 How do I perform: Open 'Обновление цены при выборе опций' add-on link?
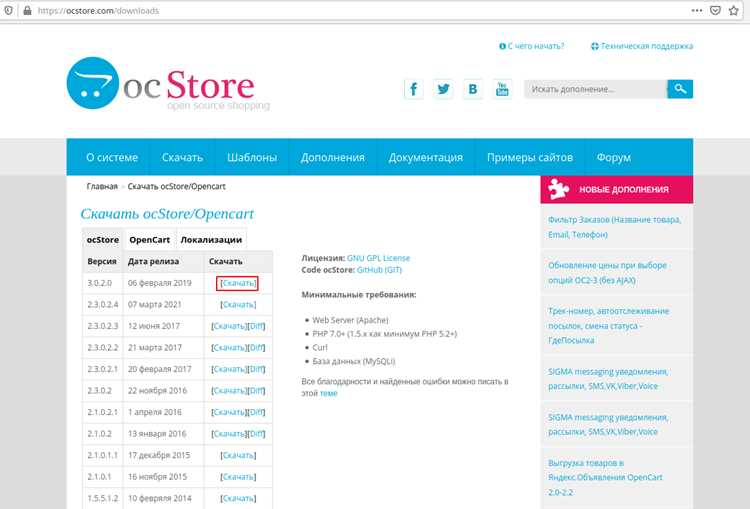click(607, 273)
